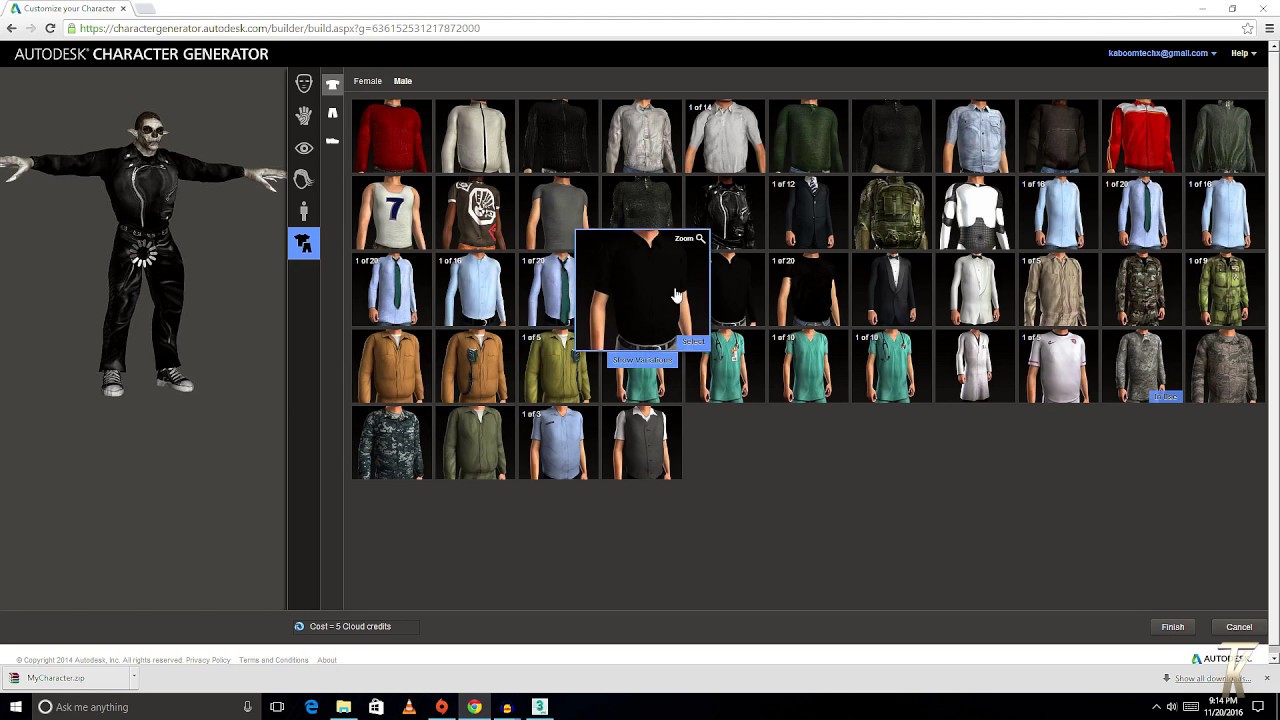The image size is (1280, 720).
Task: Reload the Character Generator page
Action: point(50,28)
